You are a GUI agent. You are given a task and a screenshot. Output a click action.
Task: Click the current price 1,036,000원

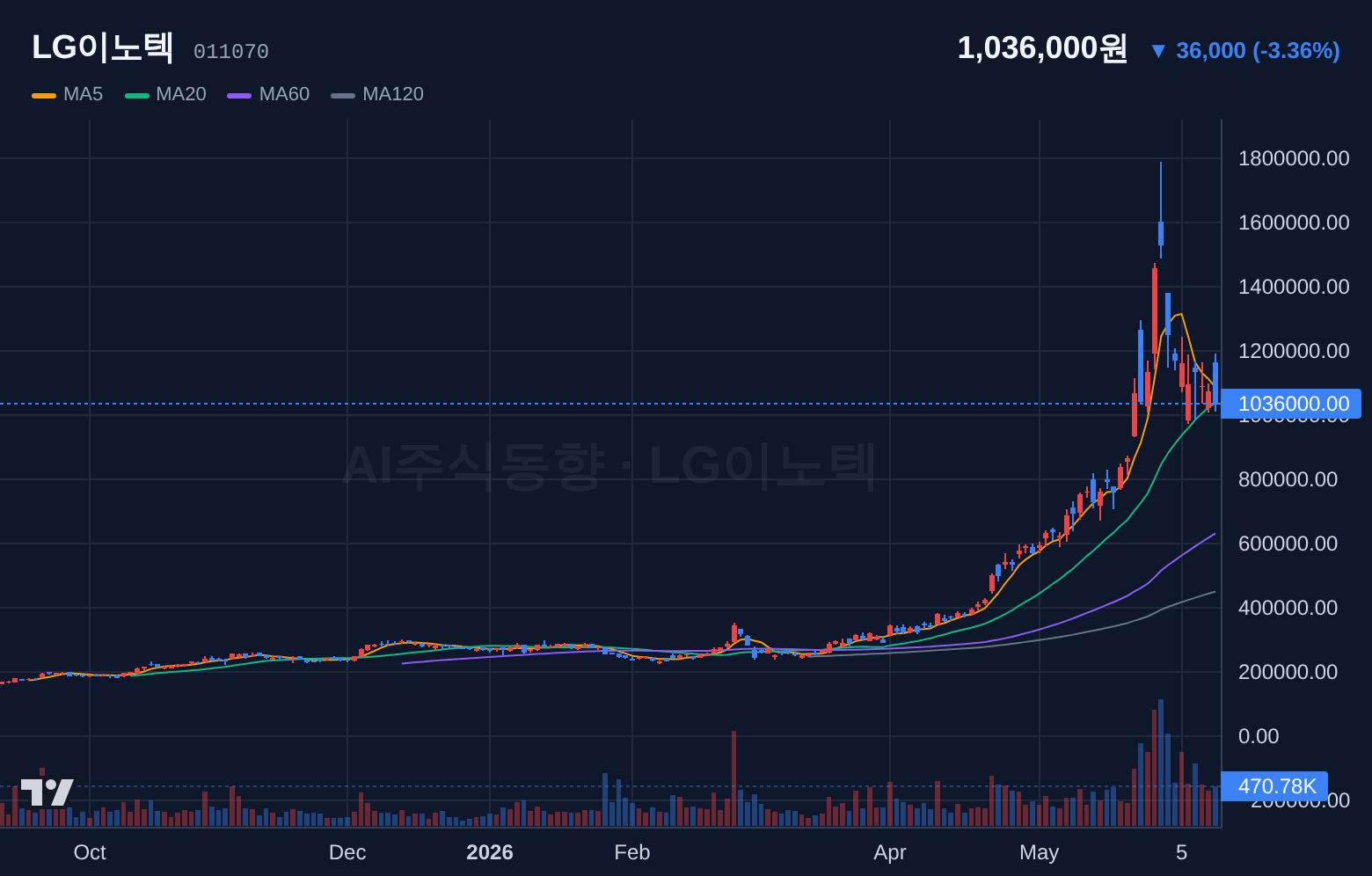click(1042, 48)
